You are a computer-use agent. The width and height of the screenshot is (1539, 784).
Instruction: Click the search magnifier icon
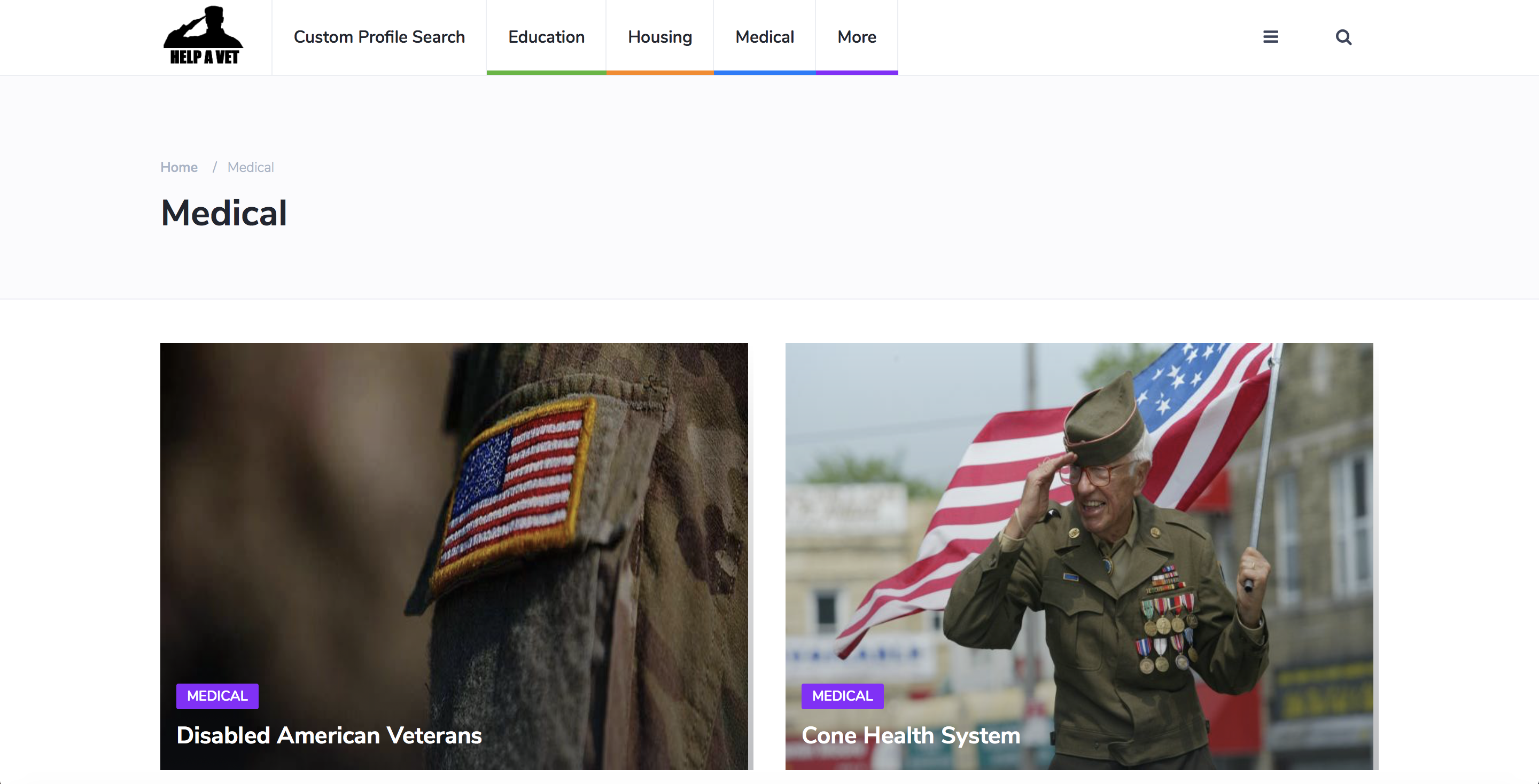coord(1343,37)
